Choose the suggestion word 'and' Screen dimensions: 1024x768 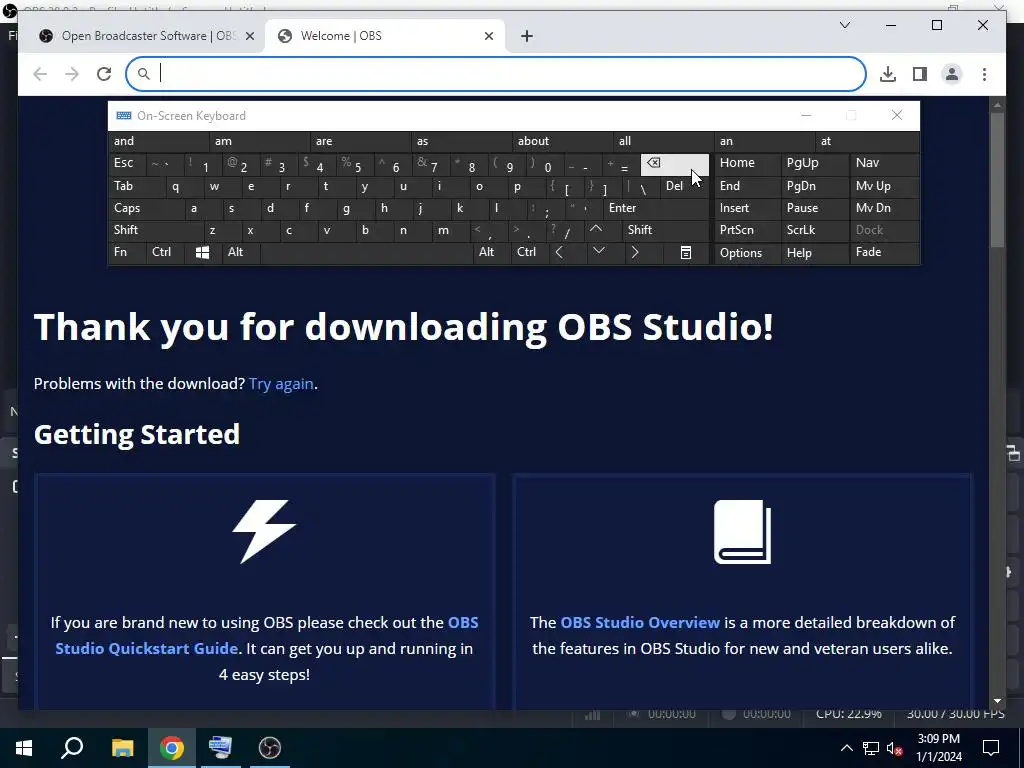pos(159,141)
